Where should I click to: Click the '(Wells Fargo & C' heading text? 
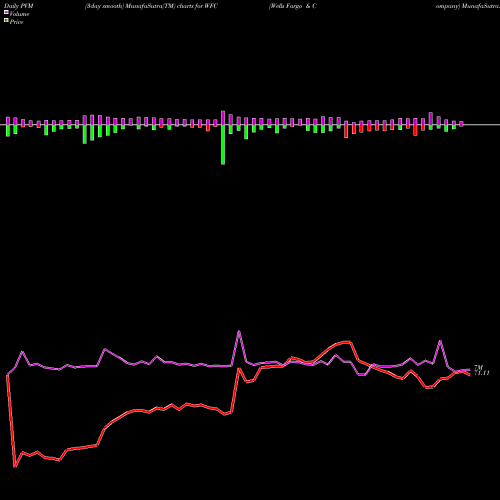[293, 6]
